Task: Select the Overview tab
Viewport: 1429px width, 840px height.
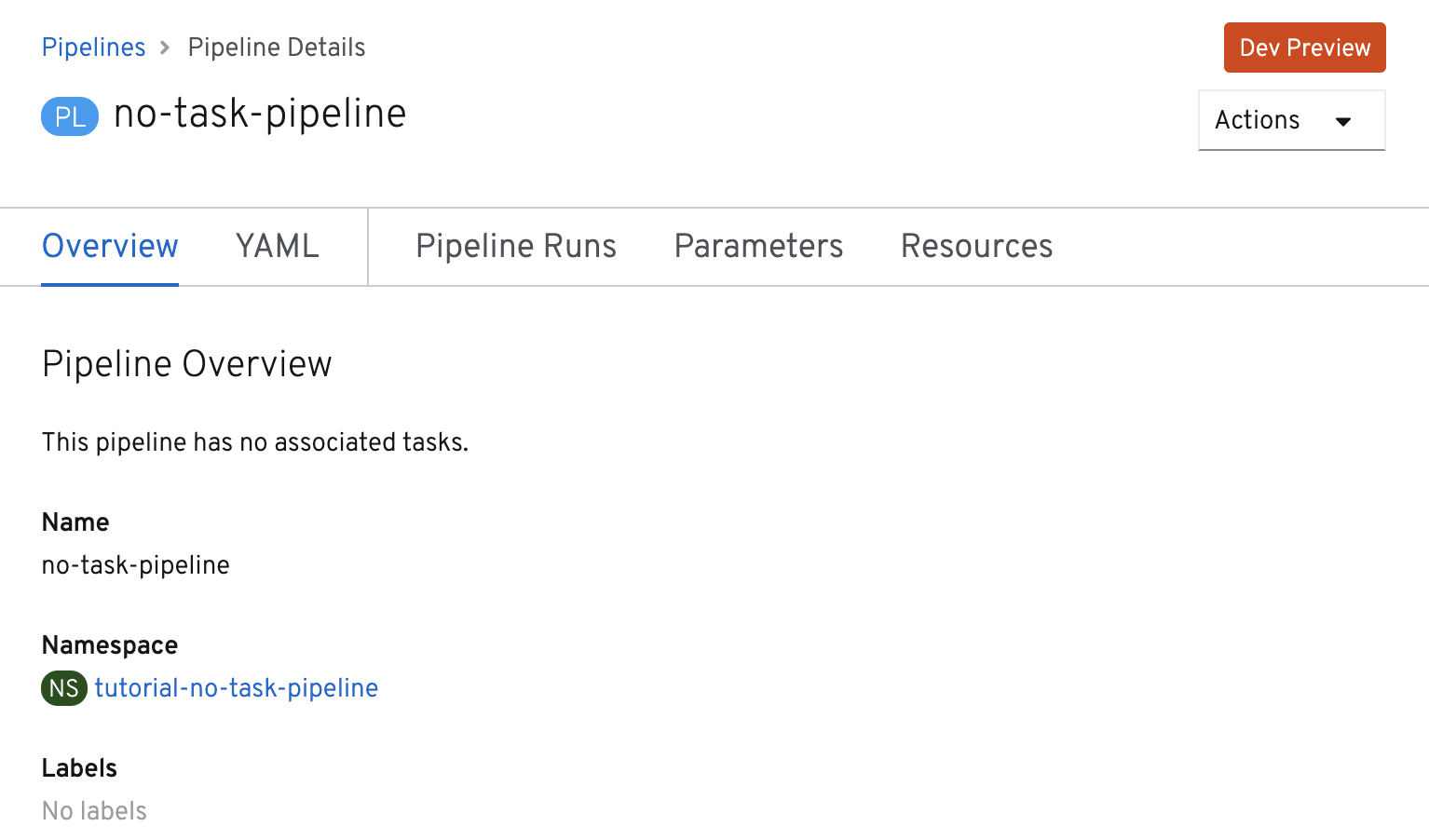Action: tap(110, 247)
